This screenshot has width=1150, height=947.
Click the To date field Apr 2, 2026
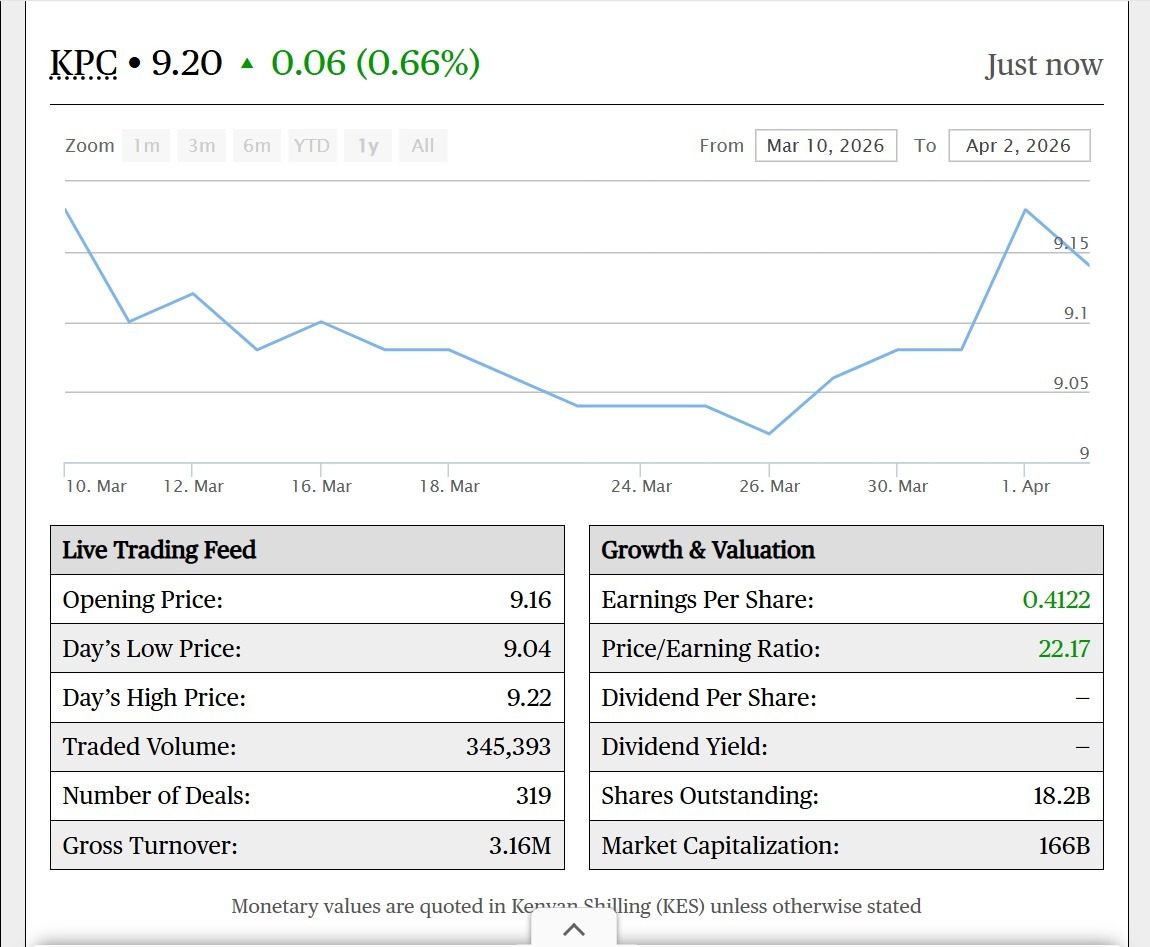pos(1019,145)
